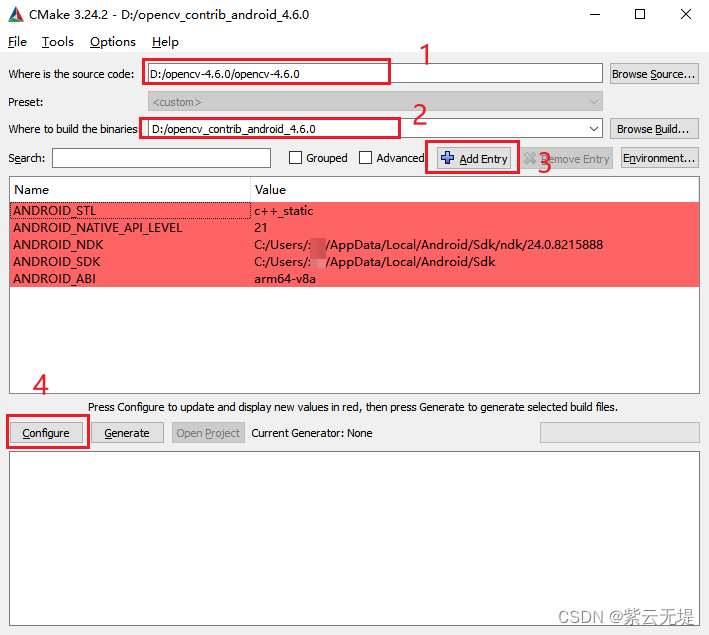Click the Add Entry button
The width and height of the screenshot is (709, 635).
474,158
